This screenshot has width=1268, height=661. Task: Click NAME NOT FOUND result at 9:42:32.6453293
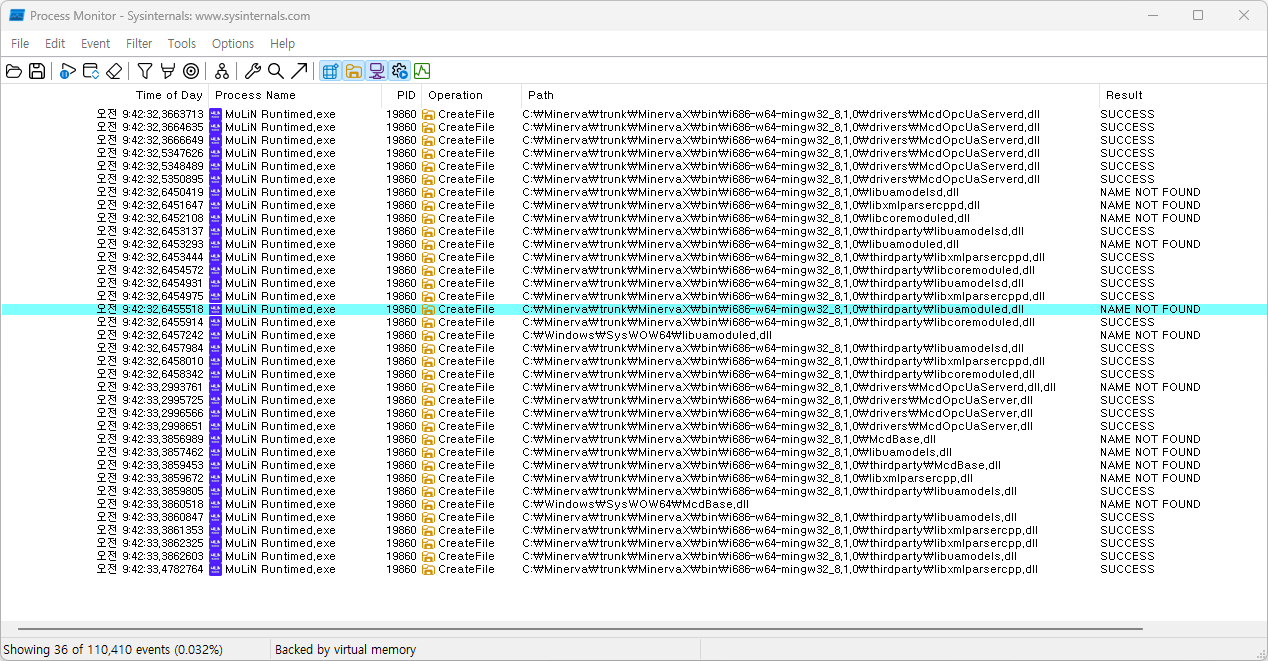click(x=1150, y=244)
